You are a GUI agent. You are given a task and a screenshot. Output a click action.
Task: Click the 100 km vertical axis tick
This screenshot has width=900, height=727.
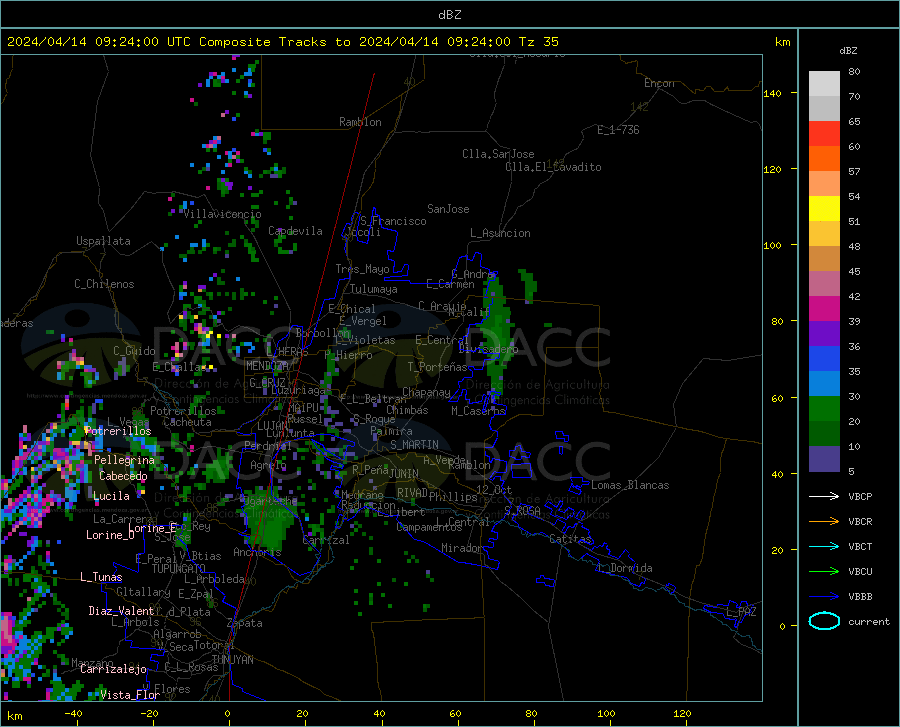pyautogui.click(x=772, y=245)
